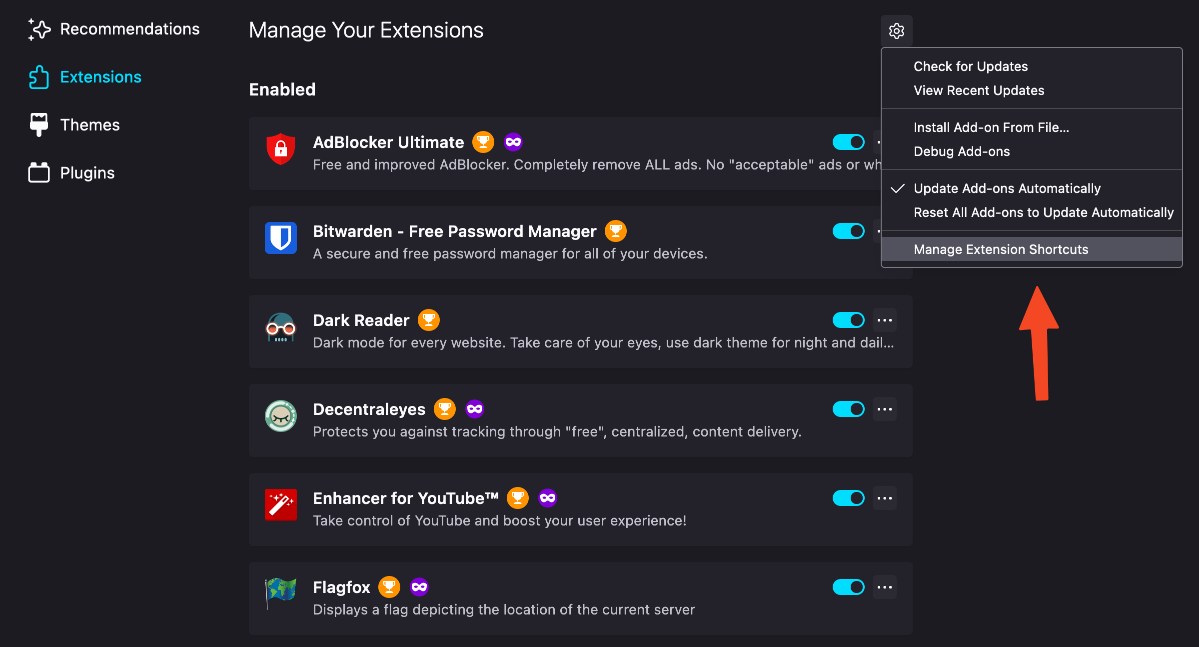Choose Check for Updates from menu
This screenshot has height=647, width=1199.
click(x=971, y=66)
